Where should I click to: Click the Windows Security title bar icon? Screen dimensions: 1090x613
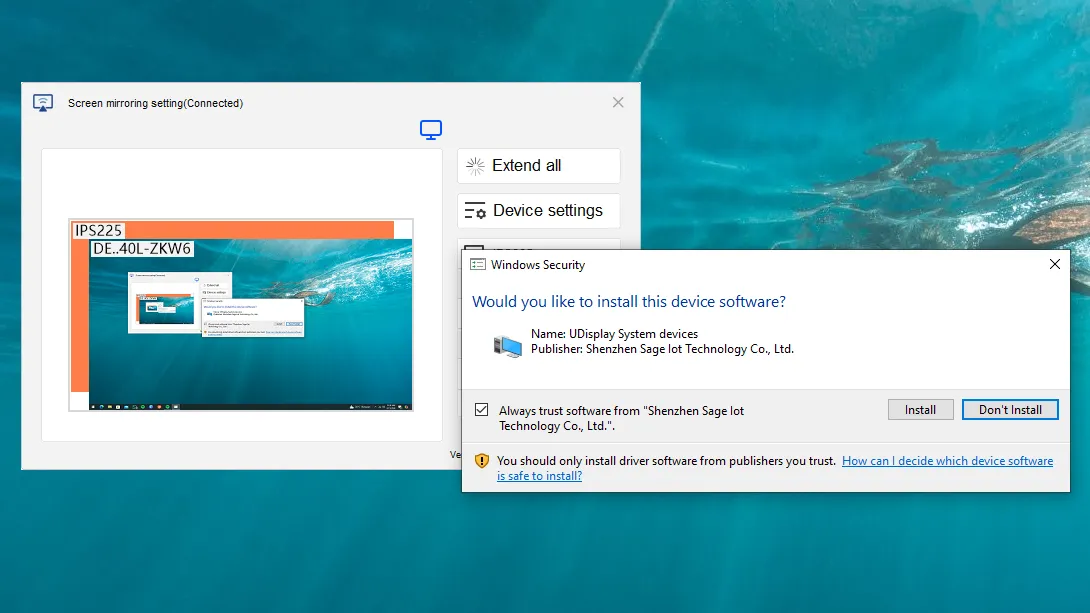[477, 265]
